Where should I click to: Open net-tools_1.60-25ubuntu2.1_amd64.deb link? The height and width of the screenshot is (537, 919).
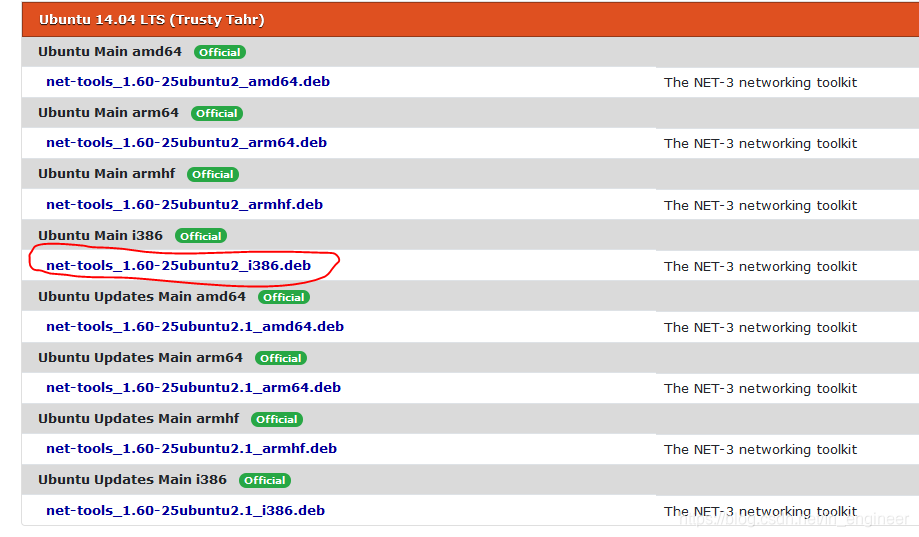point(195,327)
